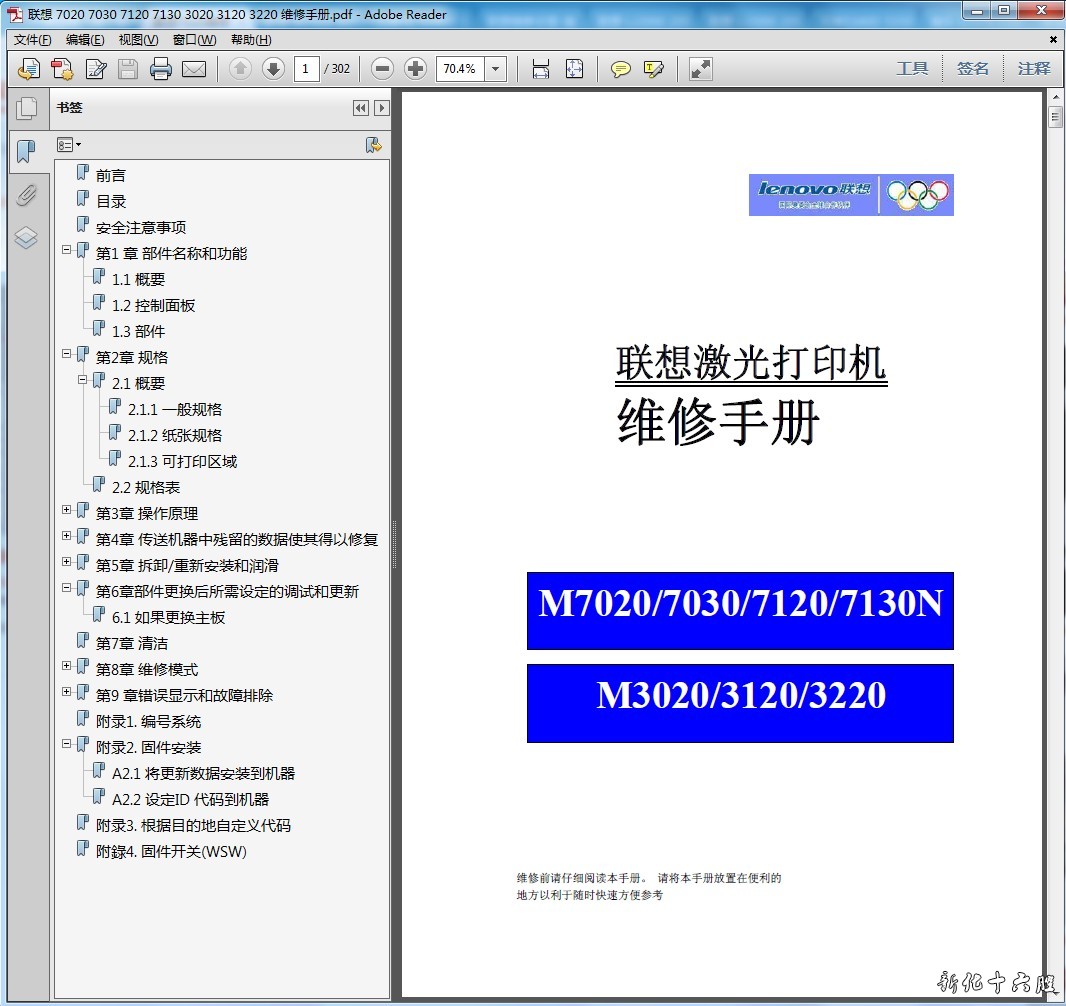Open the attachments paperclip panel
Image resolution: width=1066 pixels, height=1006 pixels.
(26, 195)
